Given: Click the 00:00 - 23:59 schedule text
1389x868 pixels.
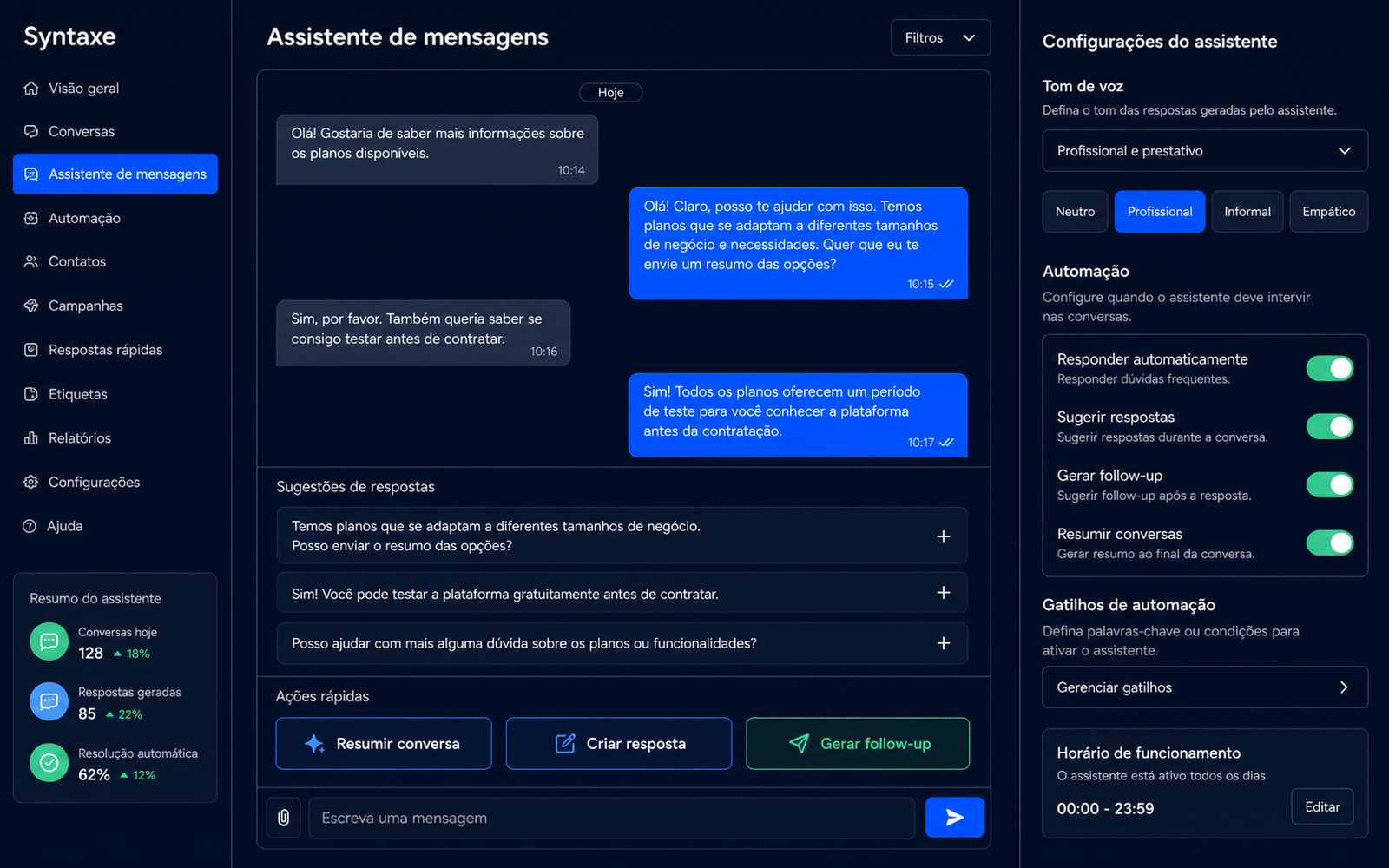Looking at the screenshot, I should (x=1105, y=808).
